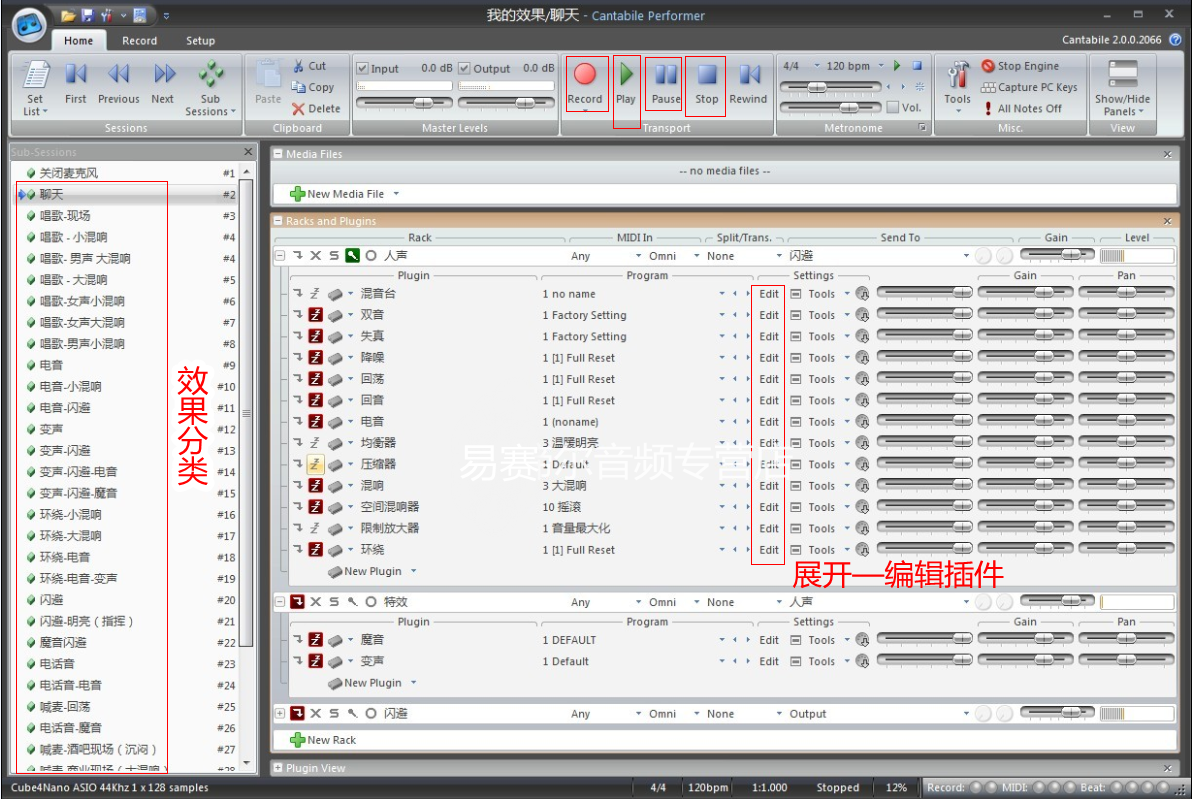The width and height of the screenshot is (1192, 799).
Task: Open the Tools menu in Misc group
Action: 957,87
